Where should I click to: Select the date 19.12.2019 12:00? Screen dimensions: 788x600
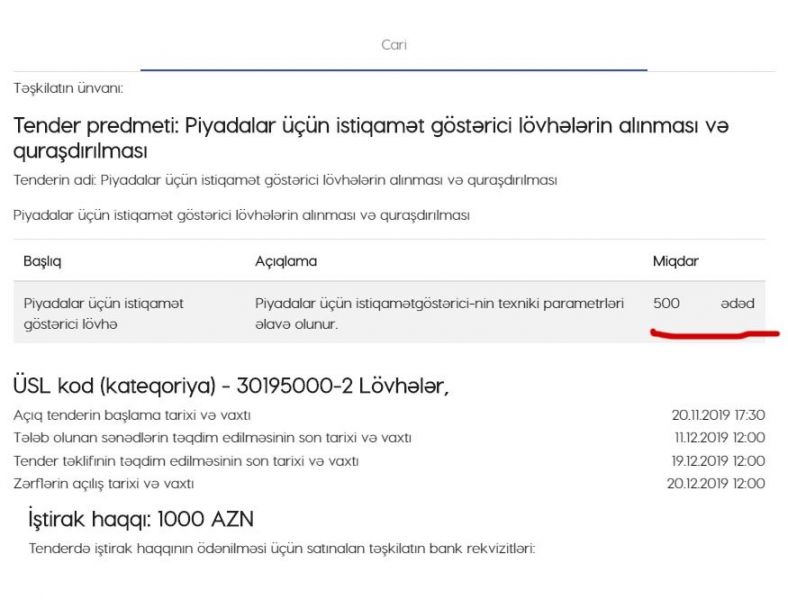(x=718, y=461)
